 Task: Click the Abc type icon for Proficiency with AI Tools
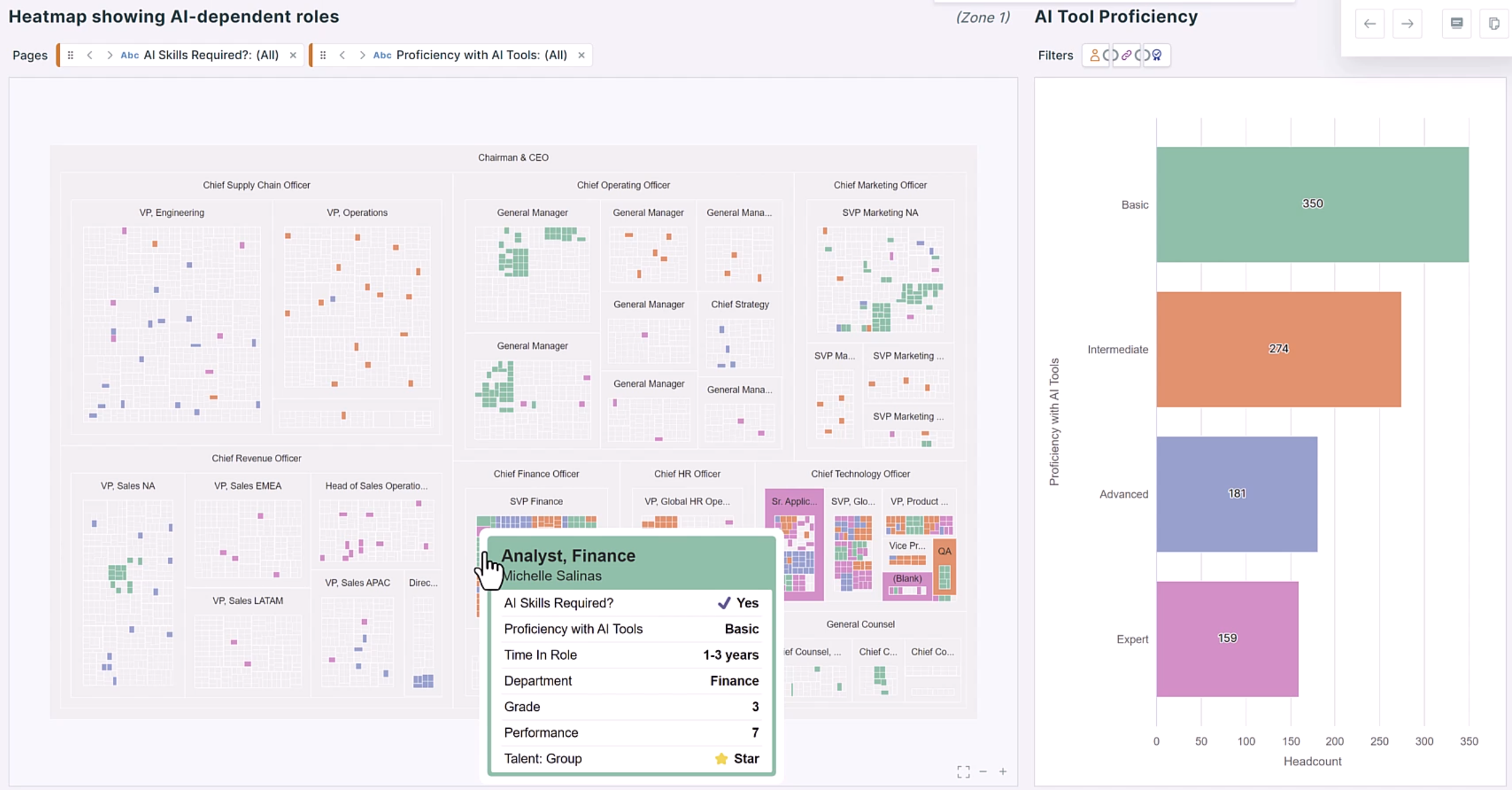coord(382,55)
